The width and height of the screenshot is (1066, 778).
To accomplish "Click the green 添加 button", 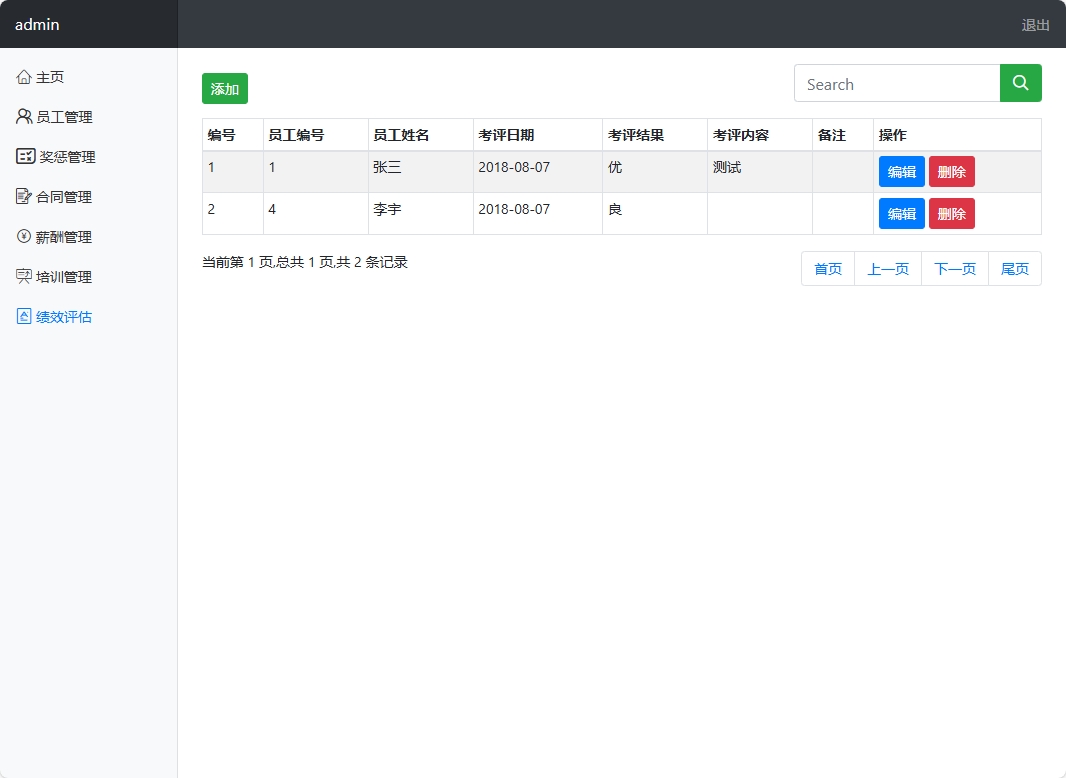I will 224,88.
